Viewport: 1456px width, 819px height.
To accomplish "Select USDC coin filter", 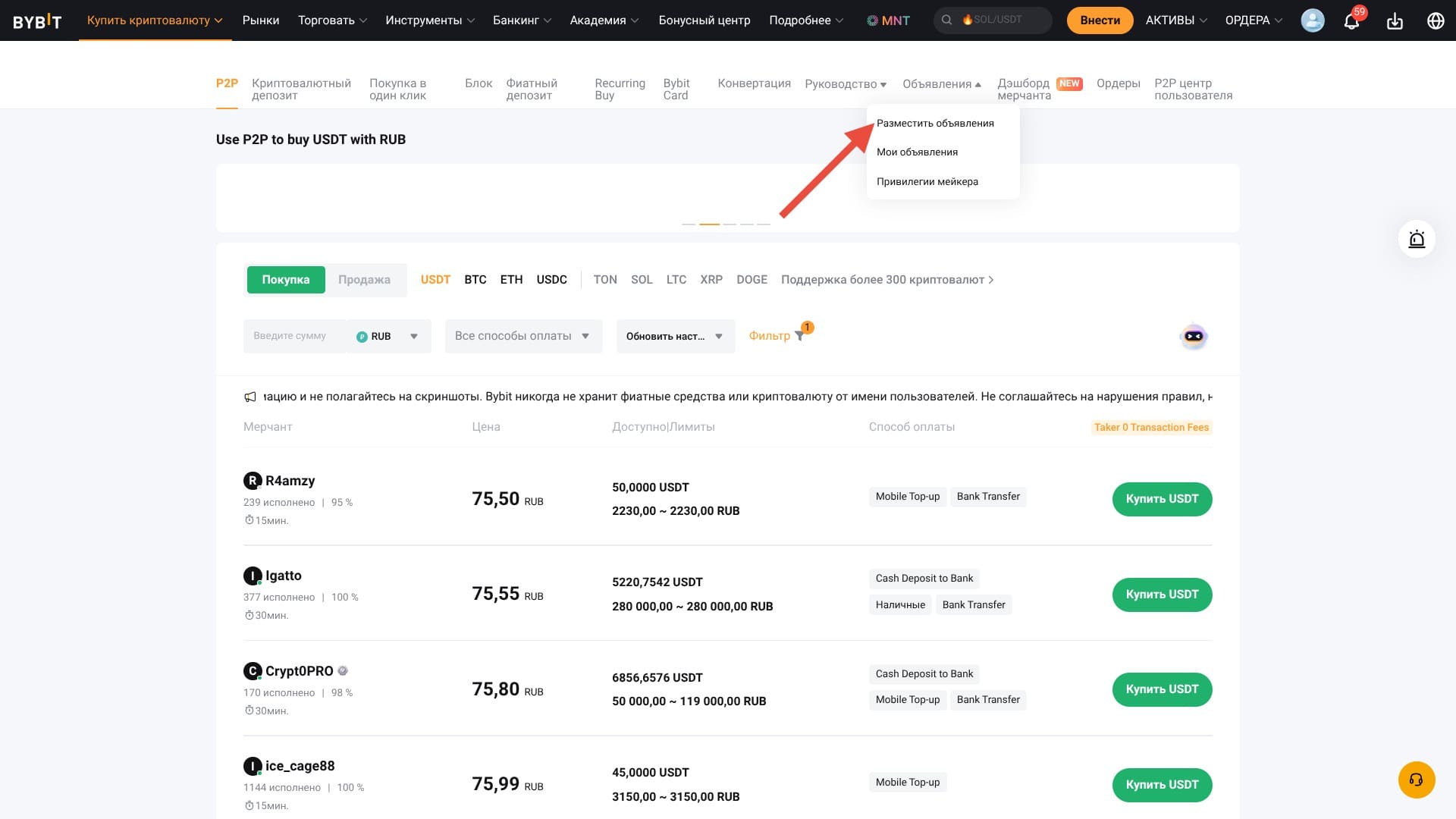I will 551,280.
